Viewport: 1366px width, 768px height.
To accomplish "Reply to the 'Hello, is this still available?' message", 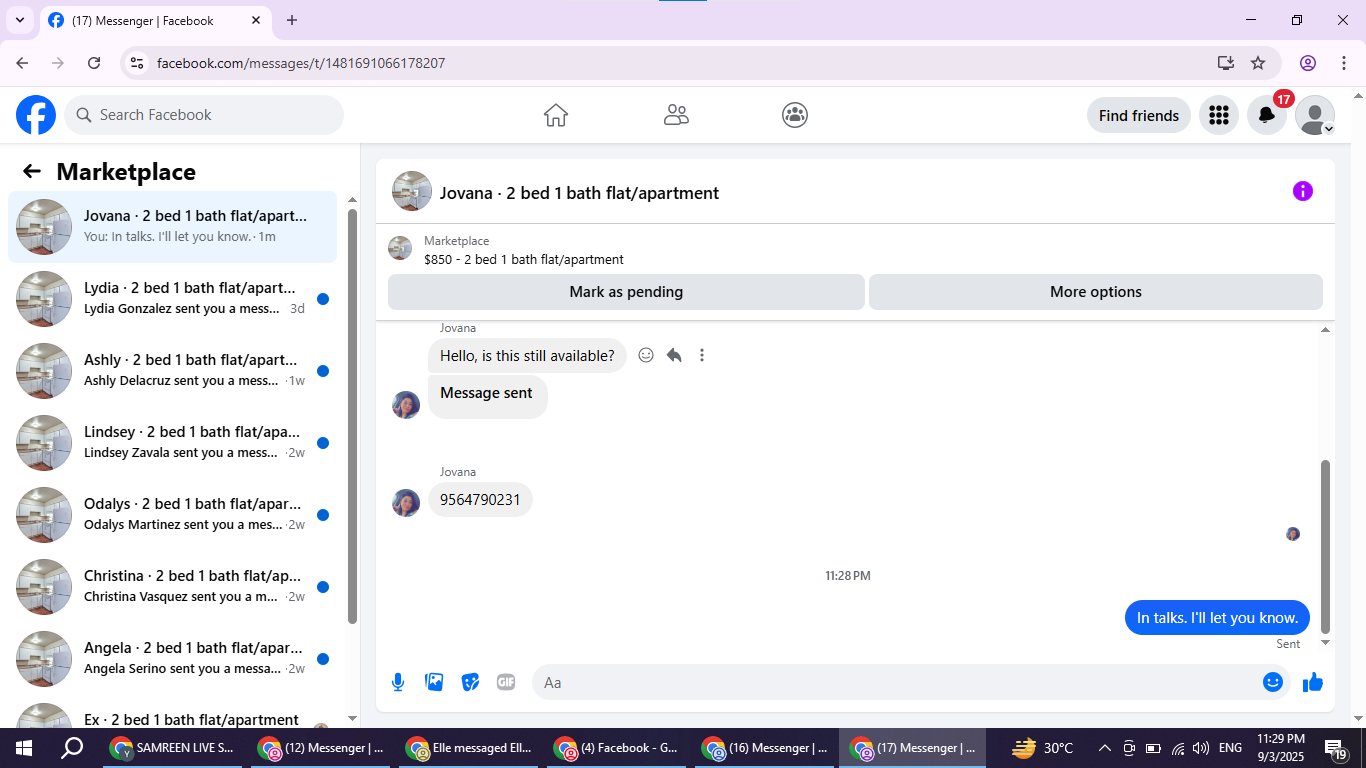I will pos(674,355).
